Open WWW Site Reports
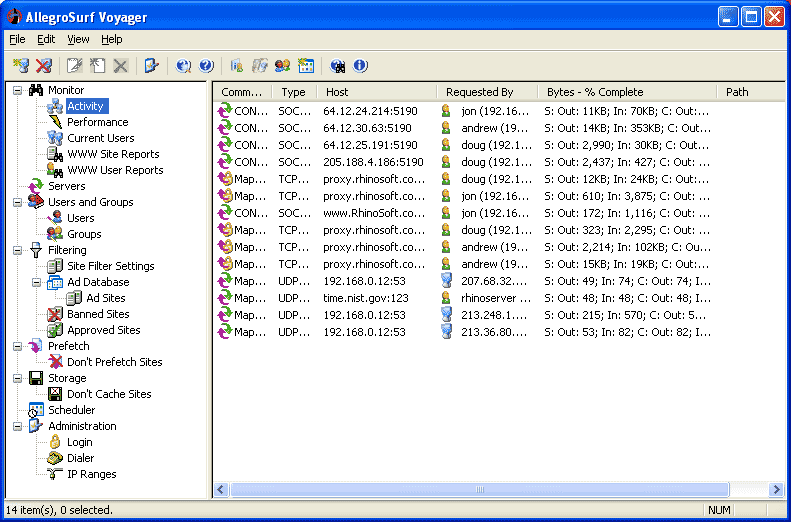Image resolution: width=791 pixels, height=522 pixels. 113,154
